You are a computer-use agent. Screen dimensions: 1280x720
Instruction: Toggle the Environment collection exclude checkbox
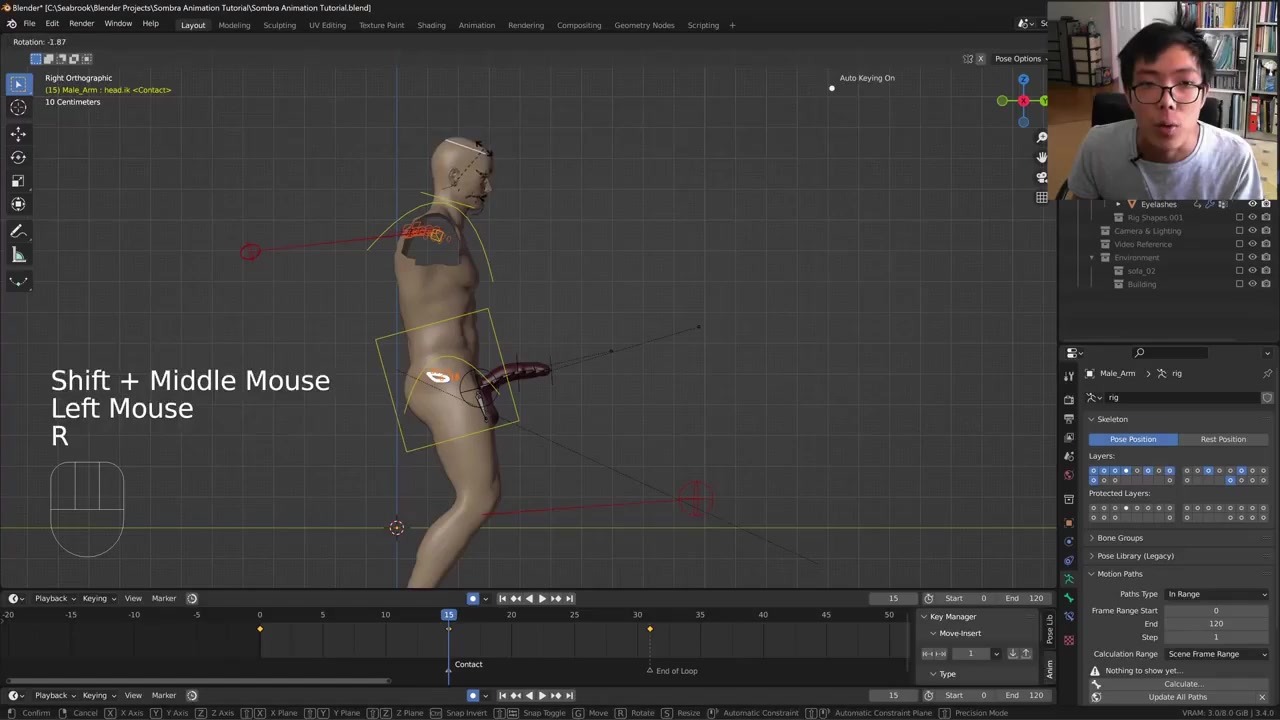(x=1240, y=257)
